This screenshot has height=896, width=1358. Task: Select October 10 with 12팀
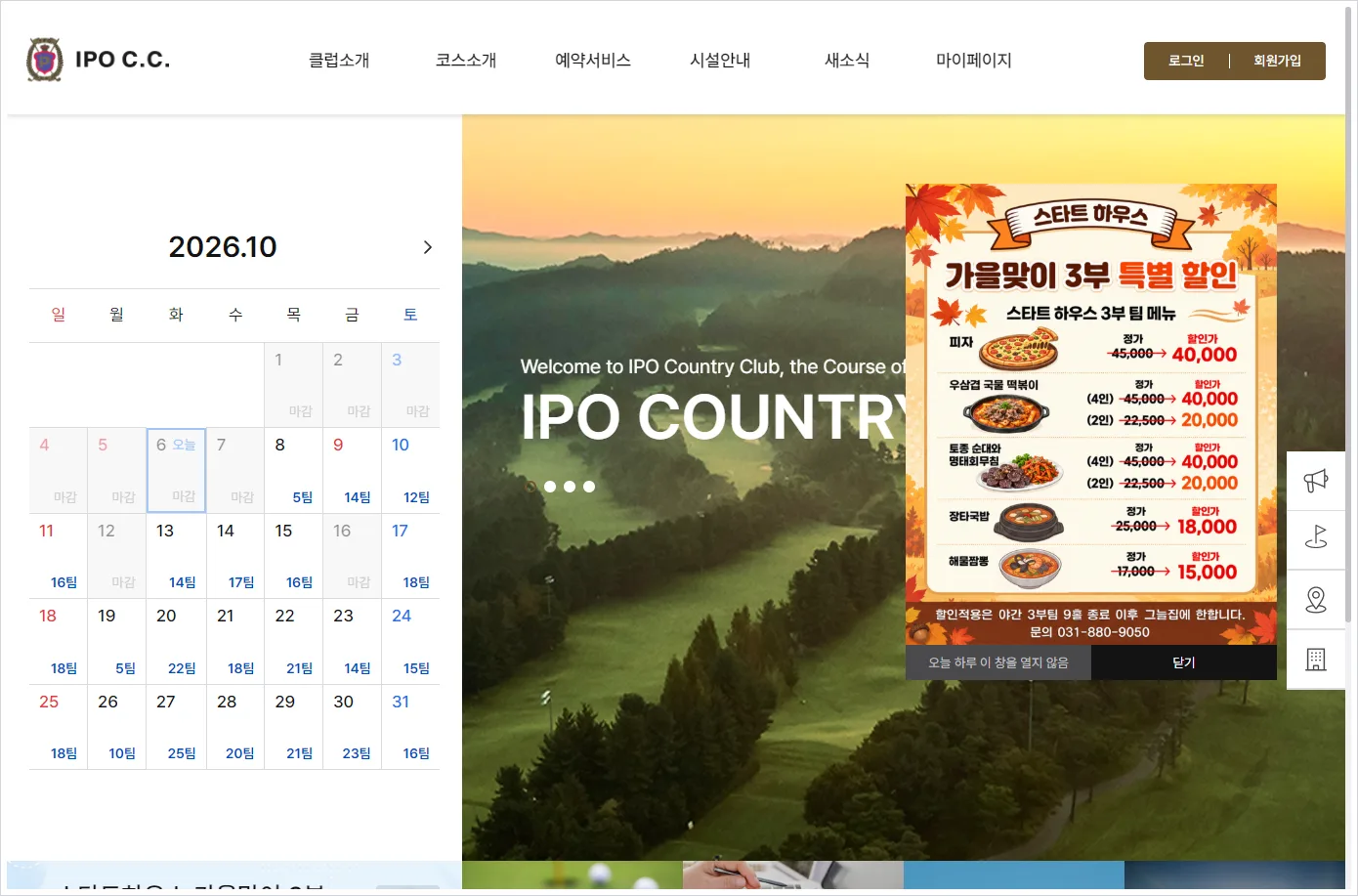411,470
